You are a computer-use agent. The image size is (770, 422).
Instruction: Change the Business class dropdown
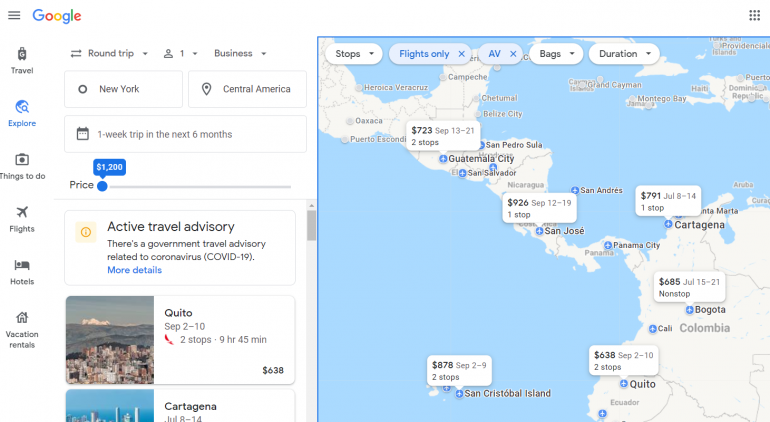[x=240, y=54]
